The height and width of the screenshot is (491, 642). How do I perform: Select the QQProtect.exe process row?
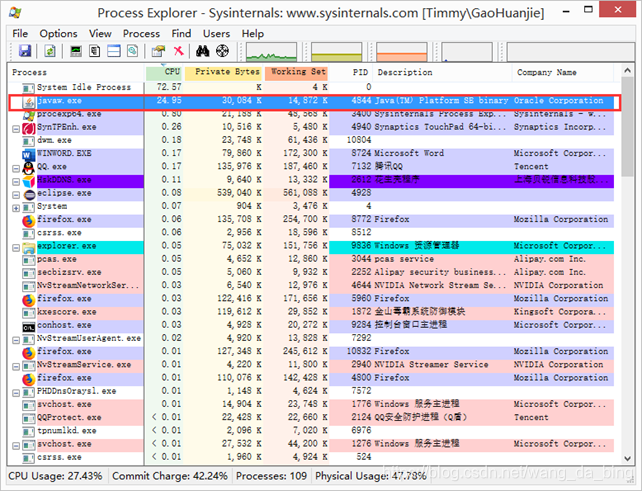click(x=311, y=417)
